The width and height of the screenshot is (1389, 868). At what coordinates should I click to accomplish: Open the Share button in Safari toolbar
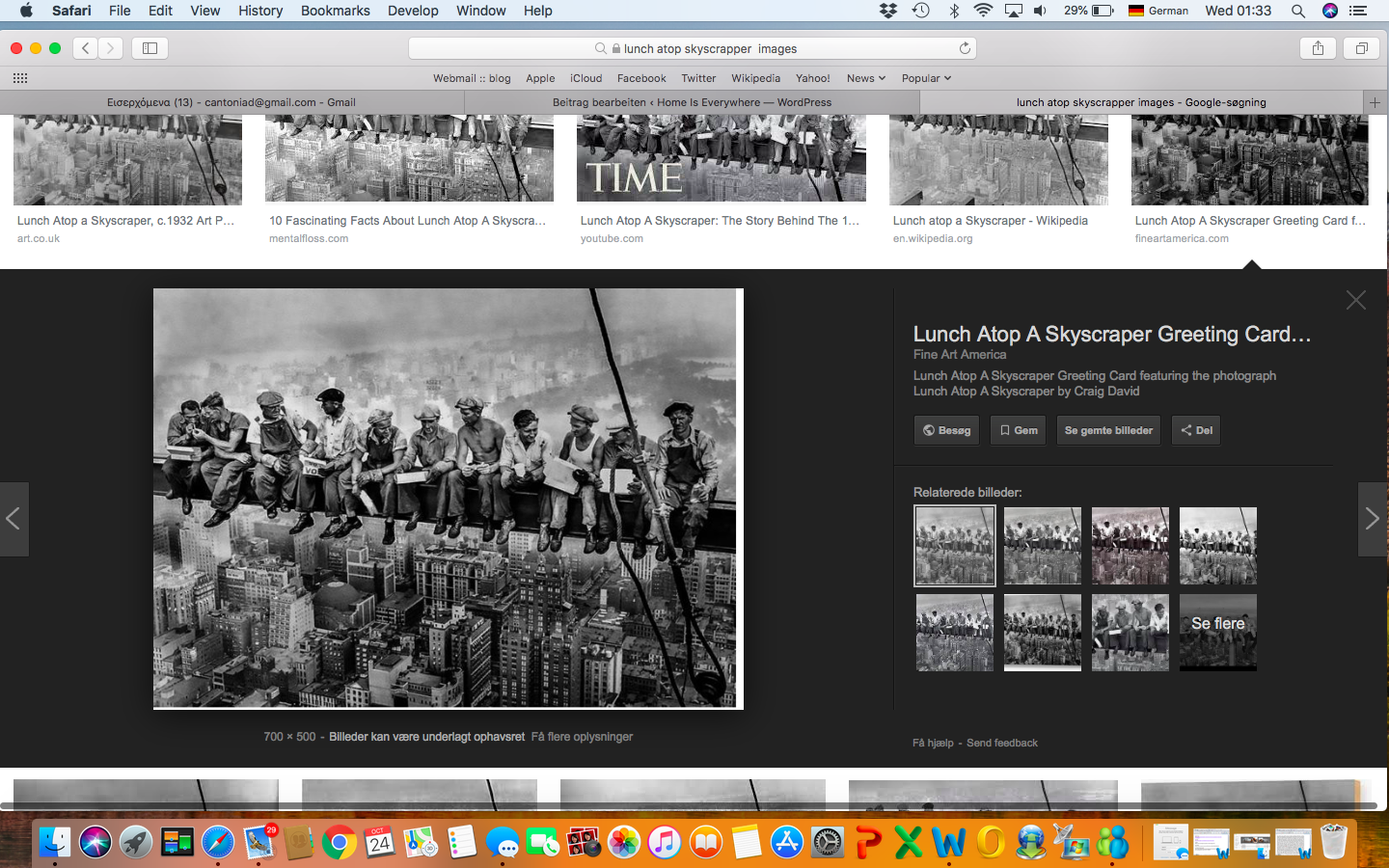tap(1318, 48)
